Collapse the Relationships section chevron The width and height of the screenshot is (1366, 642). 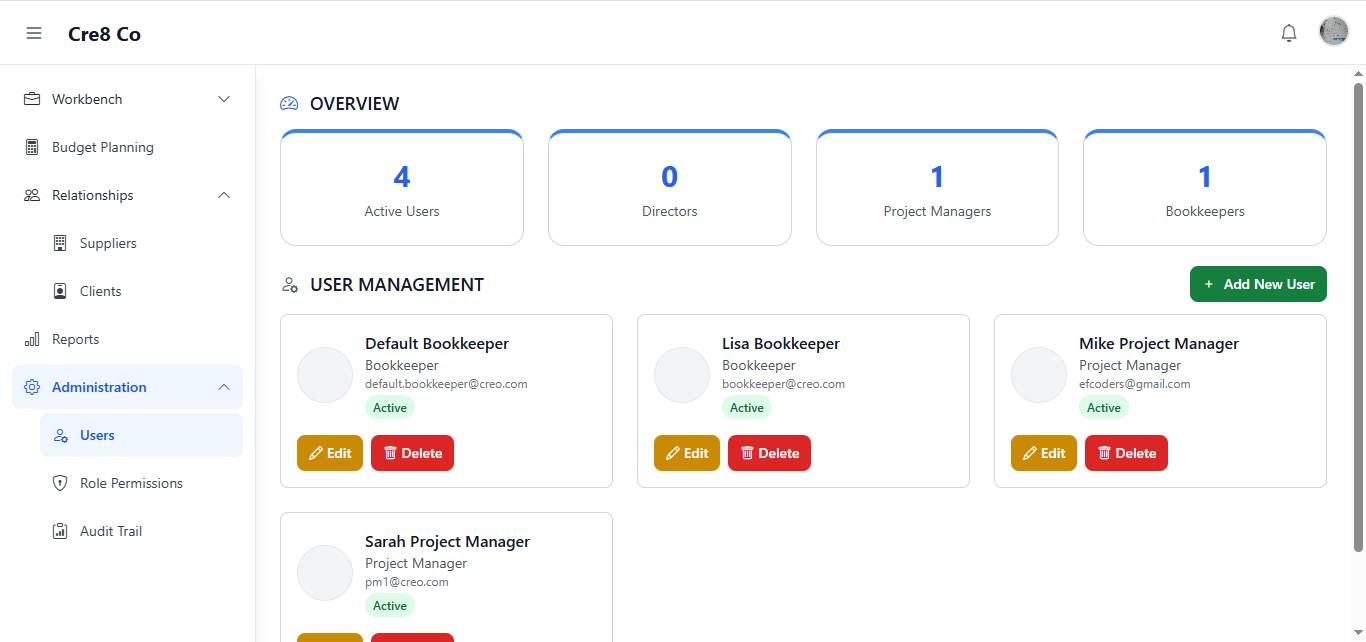[224, 195]
